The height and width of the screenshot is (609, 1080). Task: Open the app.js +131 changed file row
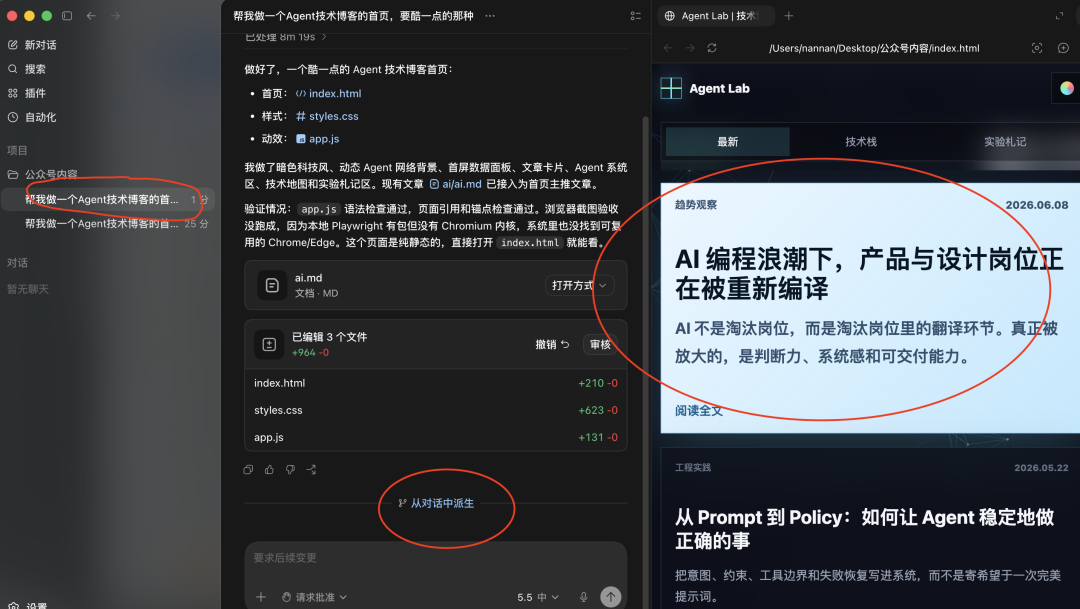tap(435, 437)
